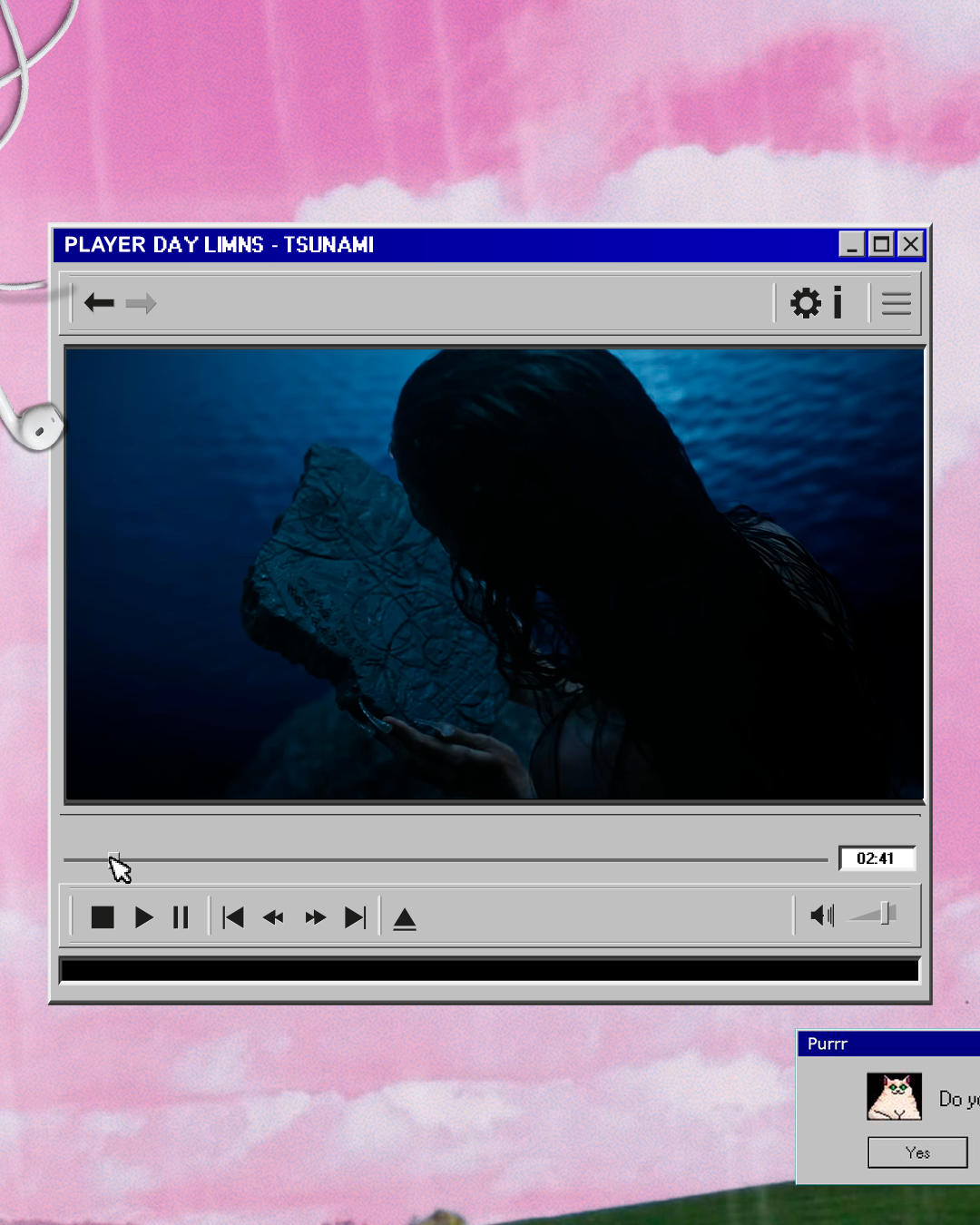Screen dimensions: 980x1225
Task: Go back with the left arrow
Action: pos(99,302)
